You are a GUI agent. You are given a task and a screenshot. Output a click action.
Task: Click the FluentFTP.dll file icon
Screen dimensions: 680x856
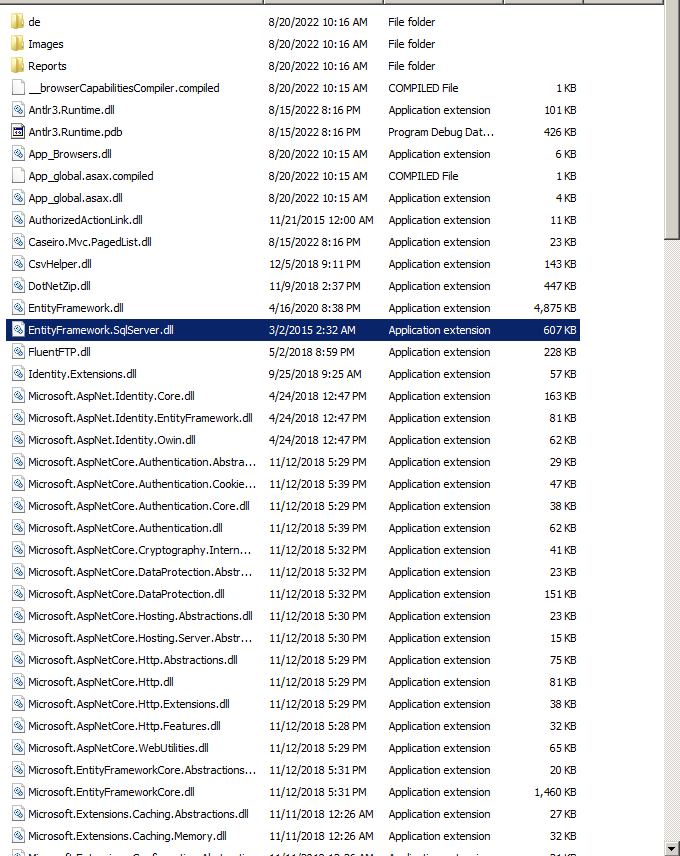click(x=18, y=352)
